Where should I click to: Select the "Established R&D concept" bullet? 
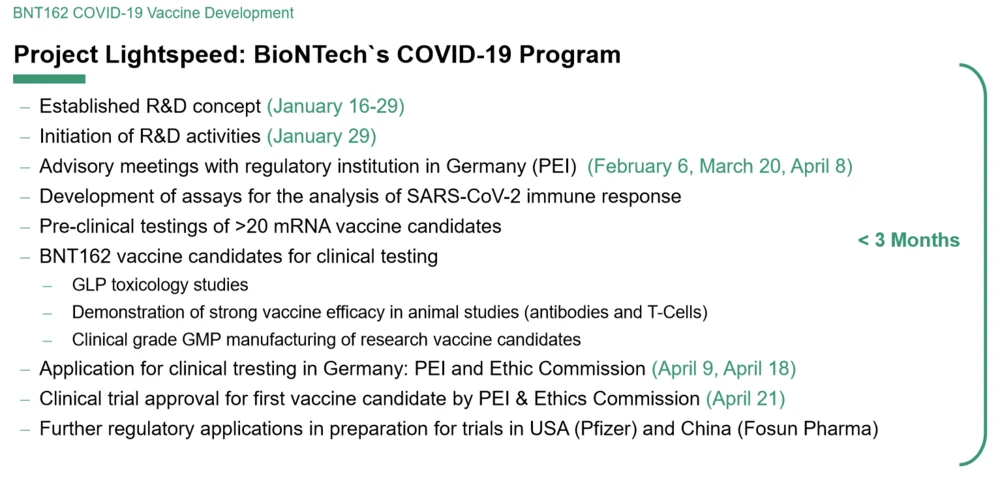pyautogui.click(x=150, y=106)
